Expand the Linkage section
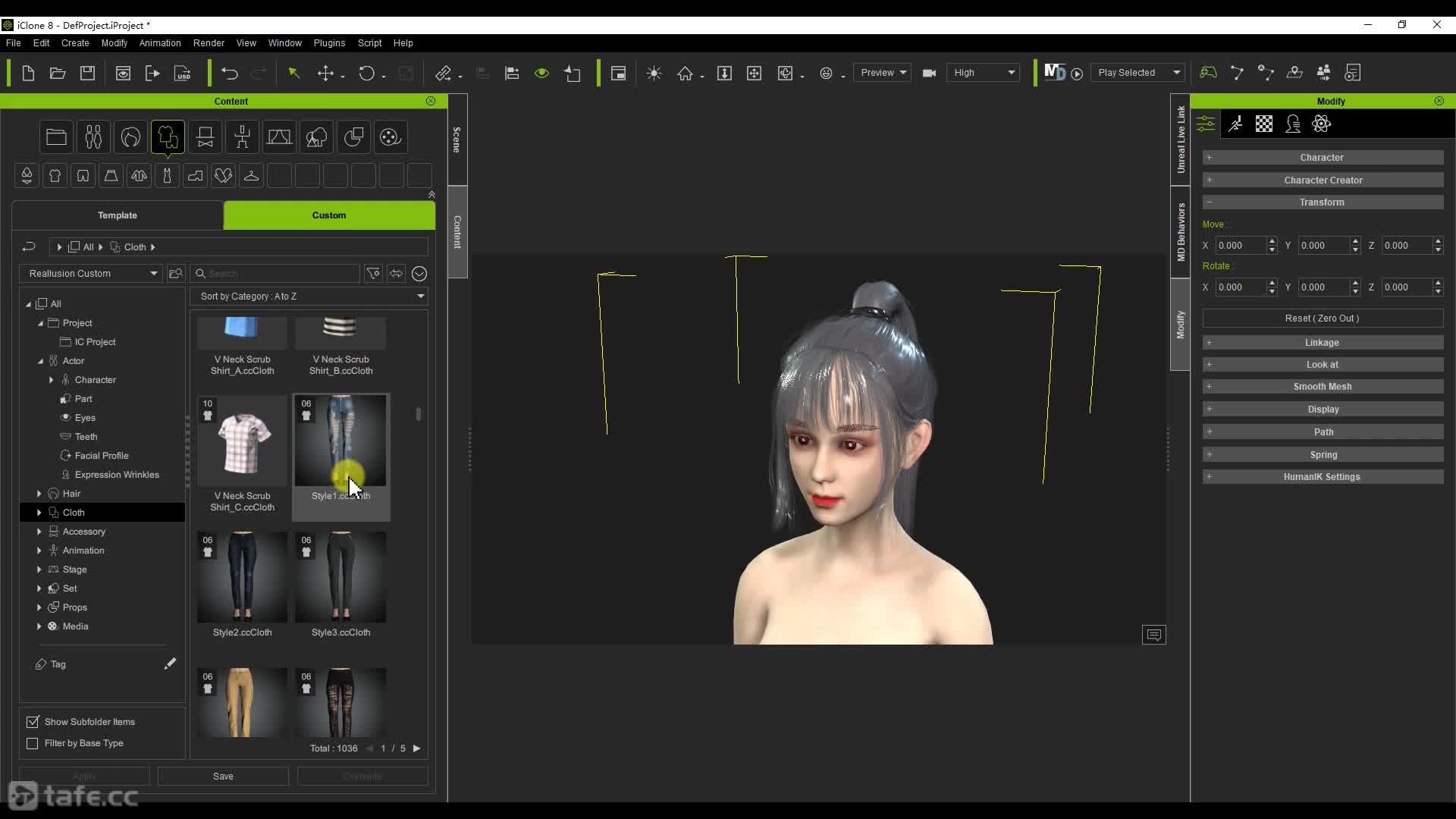 coord(1323,343)
